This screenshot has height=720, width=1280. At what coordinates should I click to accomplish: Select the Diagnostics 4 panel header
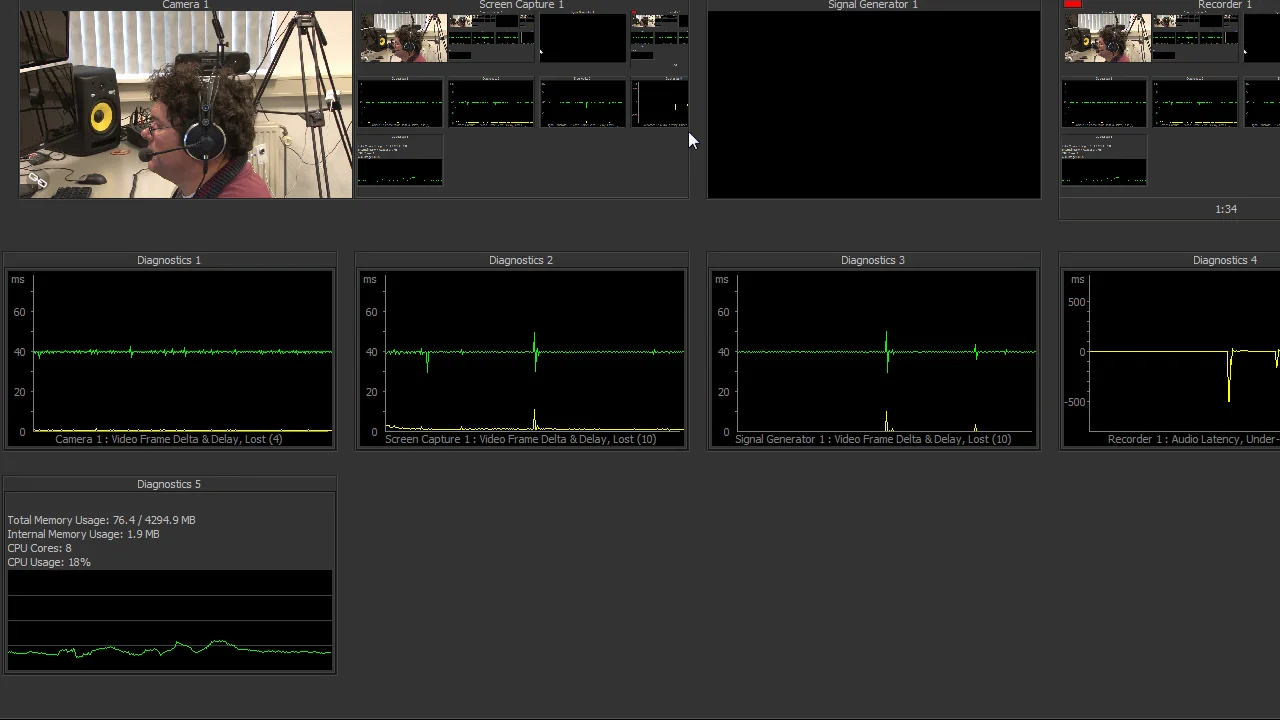1224,260
